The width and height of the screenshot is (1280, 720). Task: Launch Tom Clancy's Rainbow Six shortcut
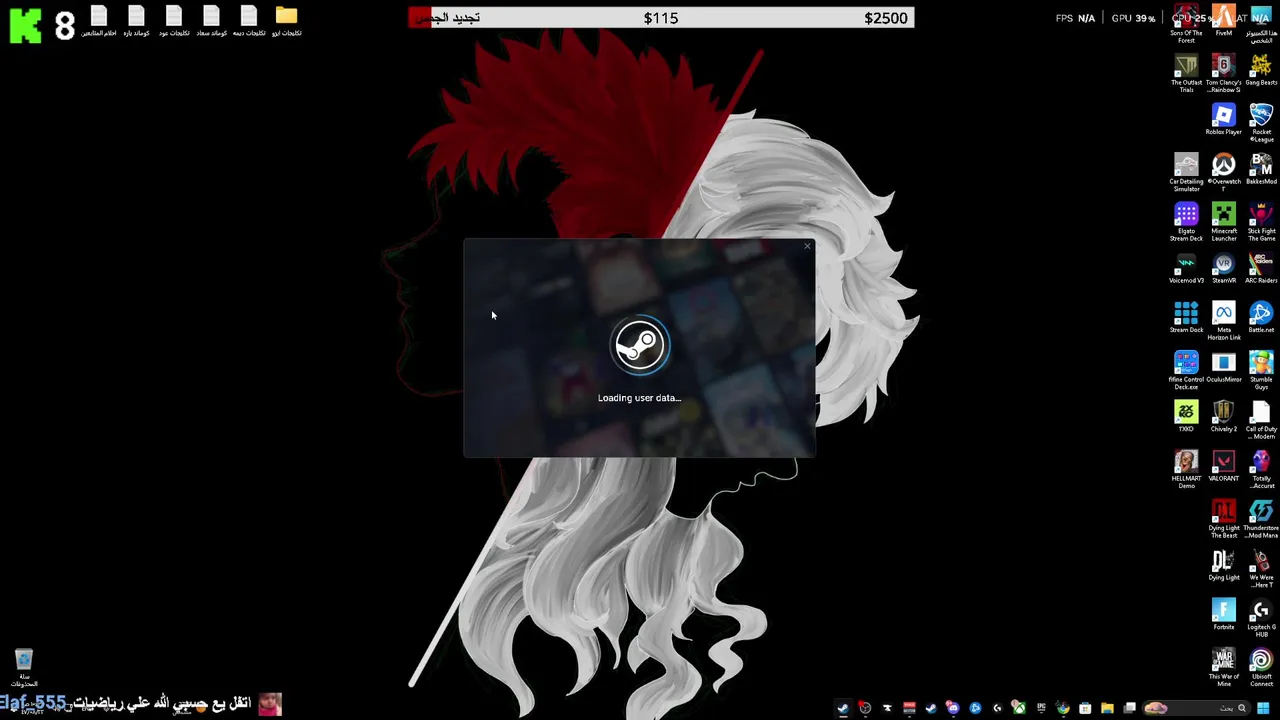[x=1223, y=74]
